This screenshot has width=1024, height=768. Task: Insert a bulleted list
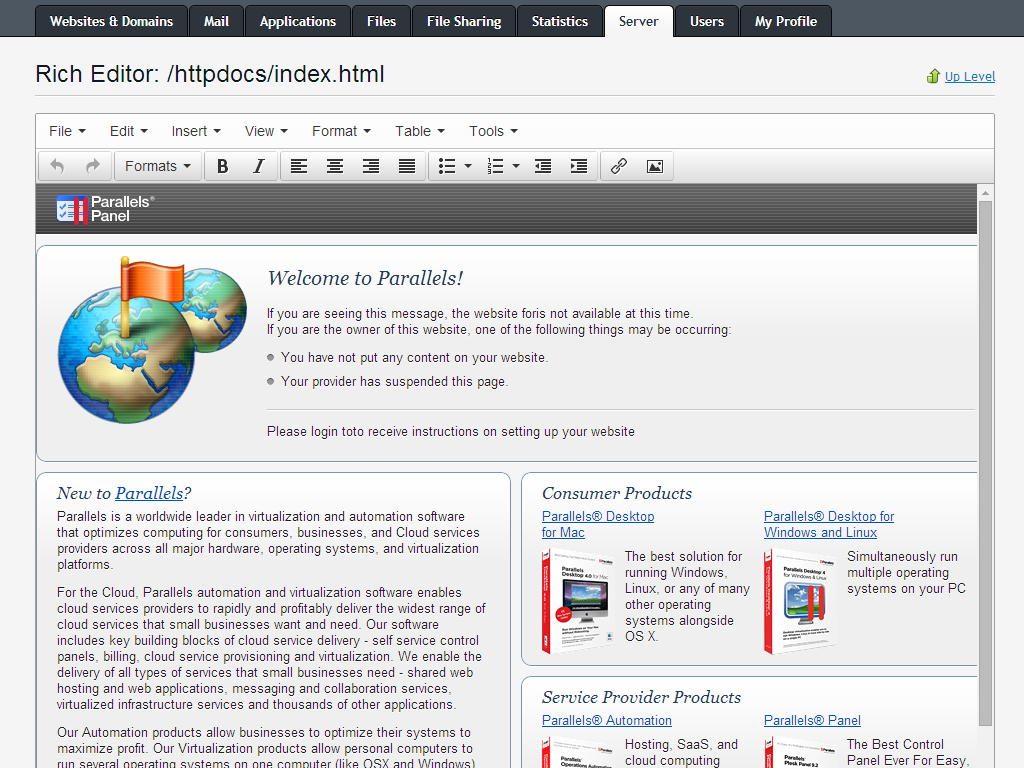[447, 166]
